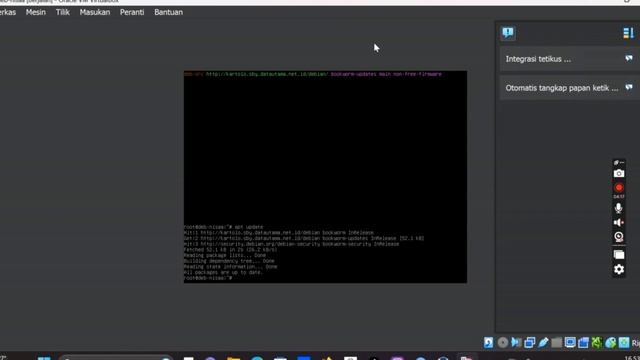This screenshot has width=640, height=360.
Task: Click the hard disk activity status icon
Action: point(489,343)
